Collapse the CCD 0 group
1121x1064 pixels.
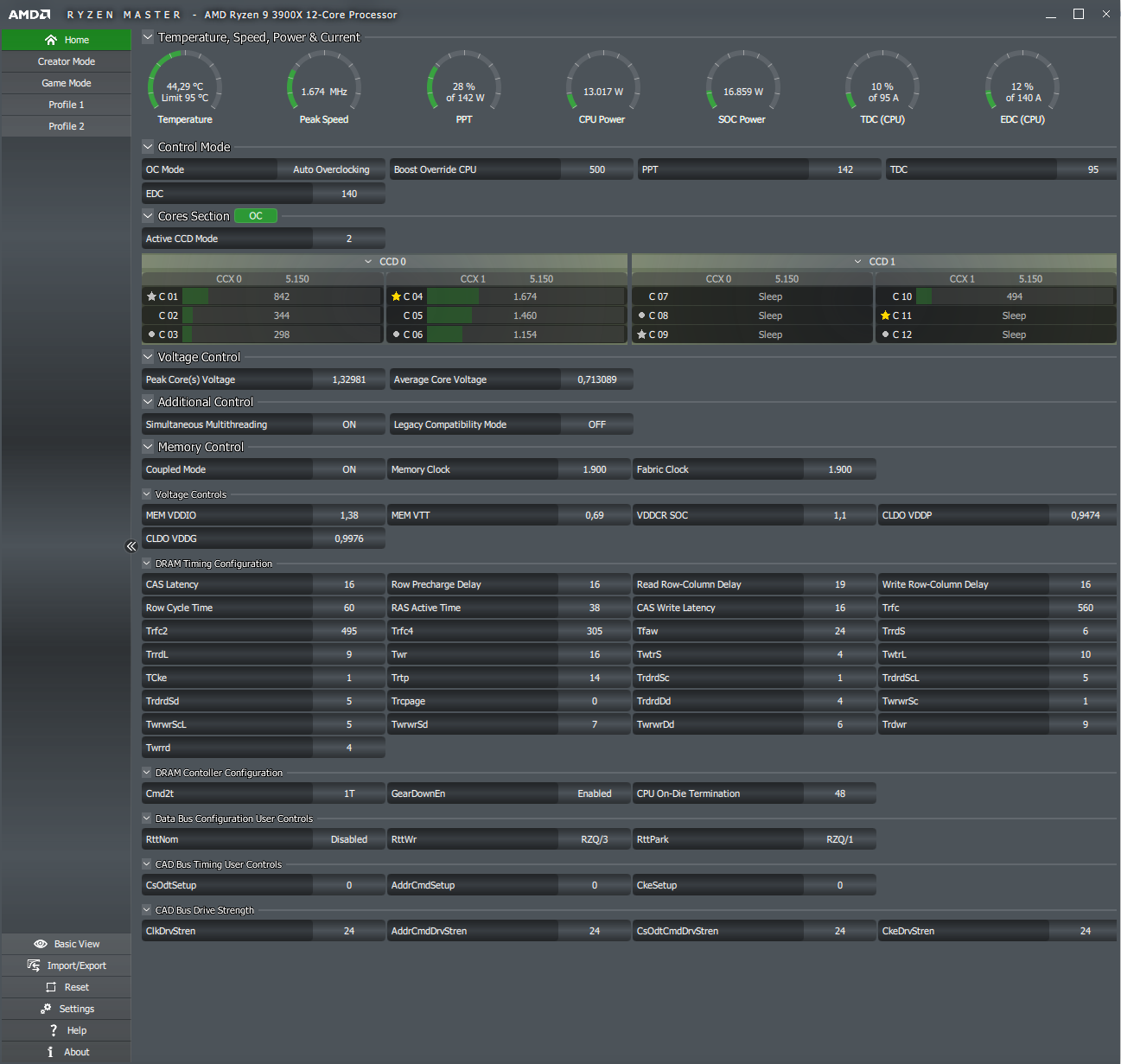tap(369, 261)
